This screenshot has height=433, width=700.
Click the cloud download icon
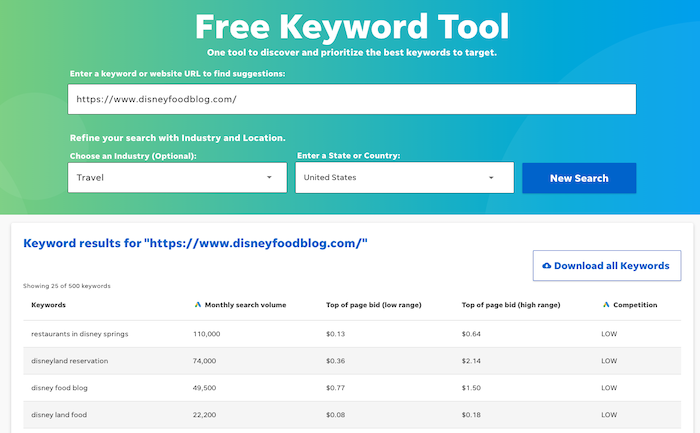(546, 266)
